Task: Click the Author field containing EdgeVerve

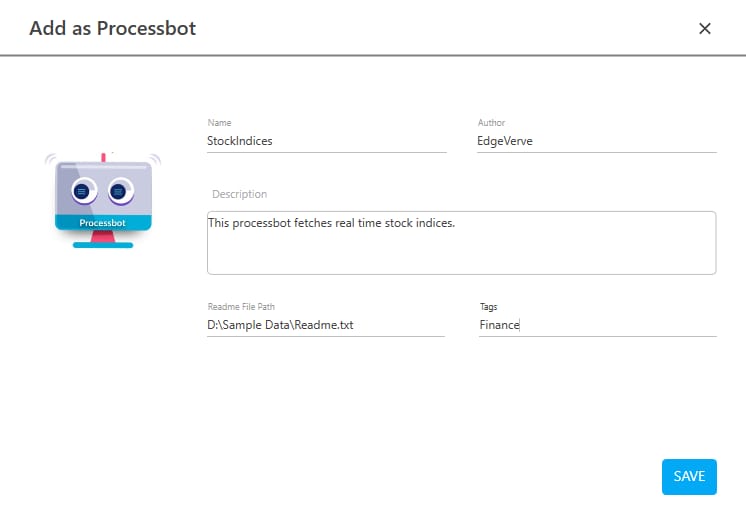Action: pyautogui.click(x=597, y=141)
